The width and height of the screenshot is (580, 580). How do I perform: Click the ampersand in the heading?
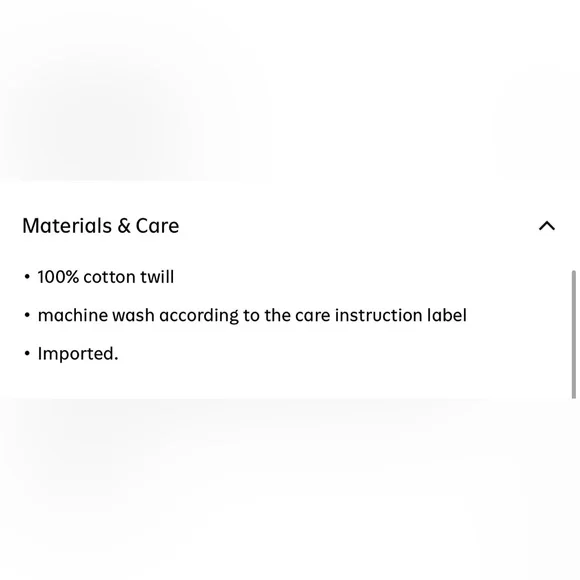(x=124, y=226)
